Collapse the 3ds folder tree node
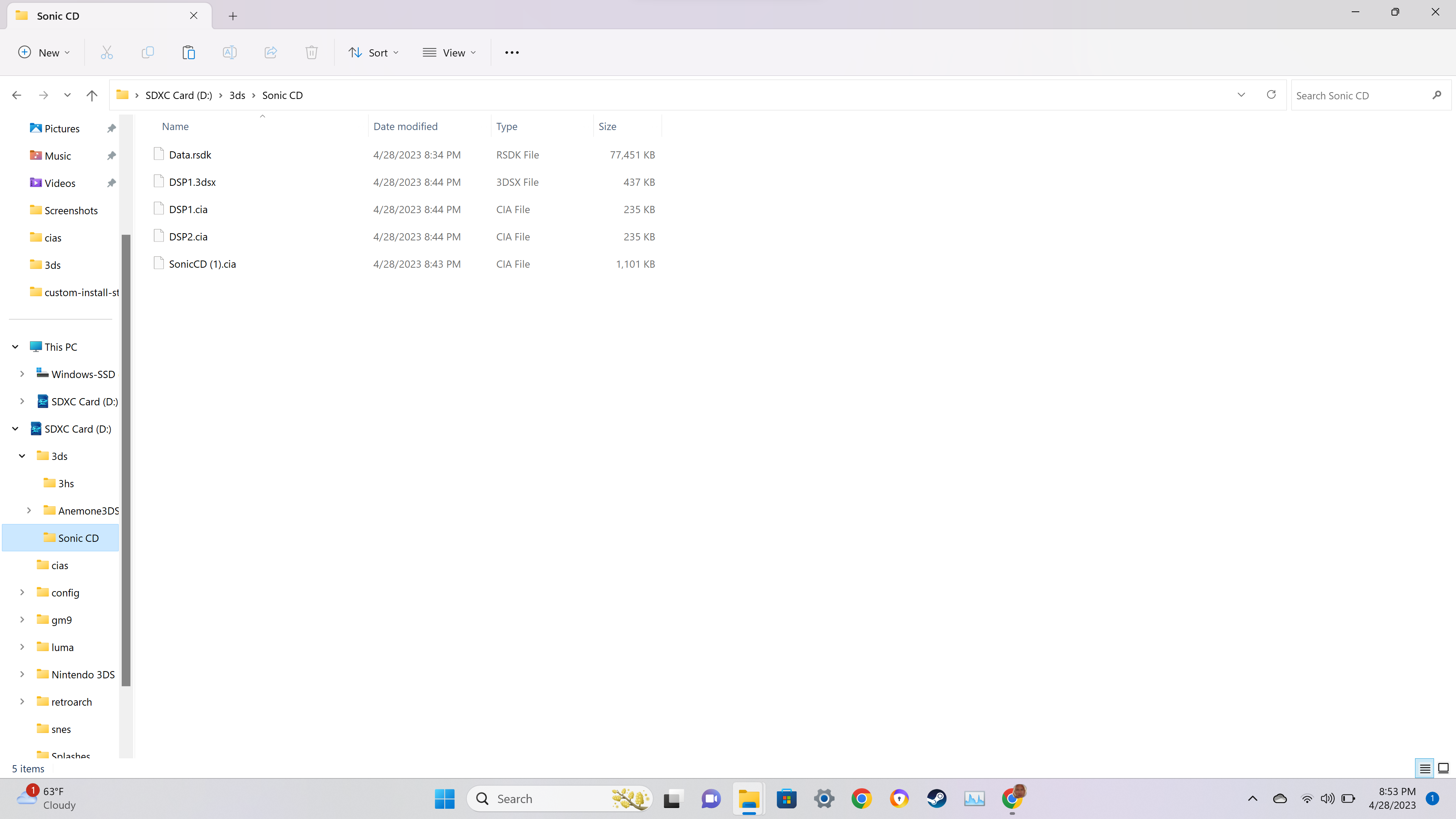1456x819 pixels. click(x=22, y=456)
